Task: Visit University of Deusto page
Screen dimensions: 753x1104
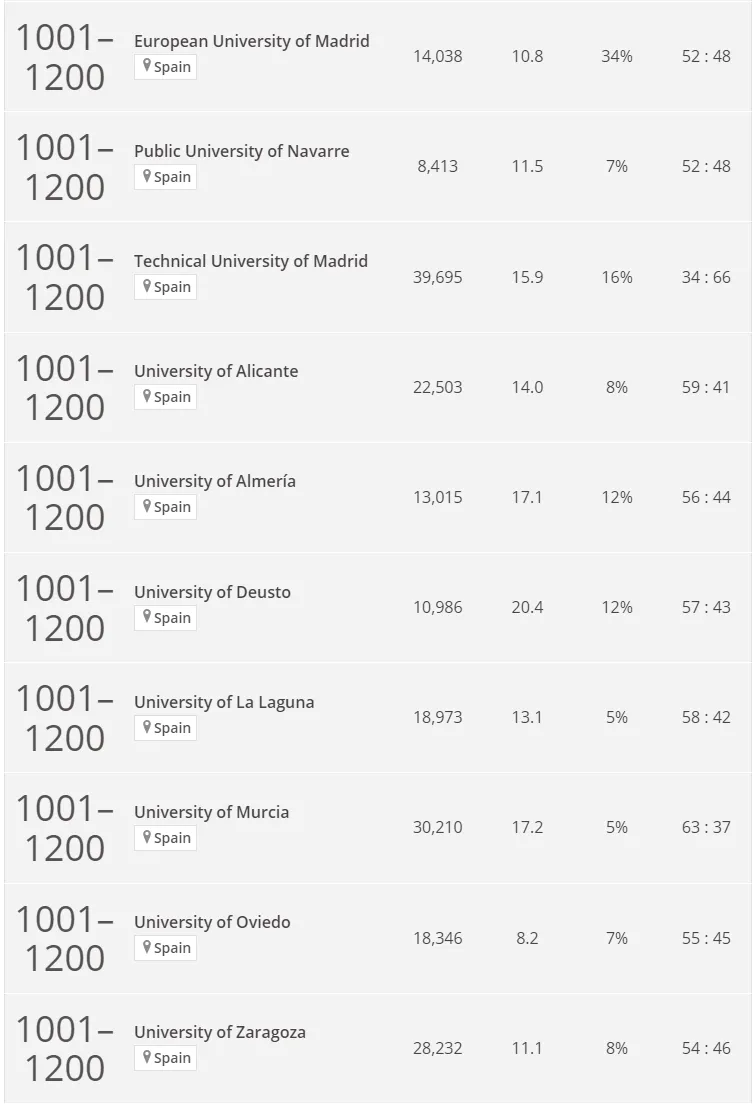Action: (212, 592)
